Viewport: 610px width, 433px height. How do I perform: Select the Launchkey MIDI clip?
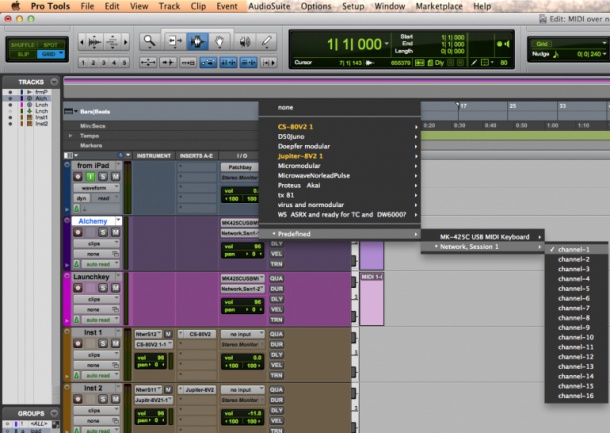pyautogui.click(x=372, y=299)
